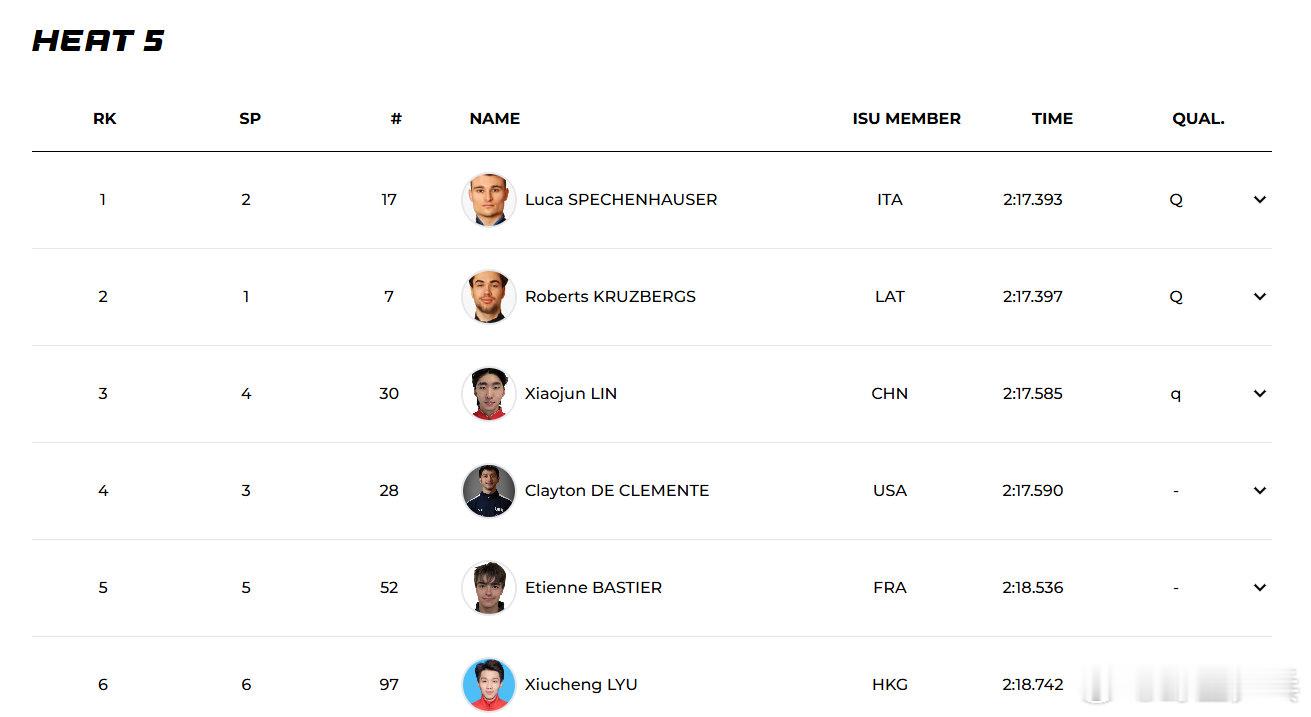Viewport: 1311px width, 717px height.
Task: Expand Clayton De Clemente's row chevron
Action: tap(1259, 491)
